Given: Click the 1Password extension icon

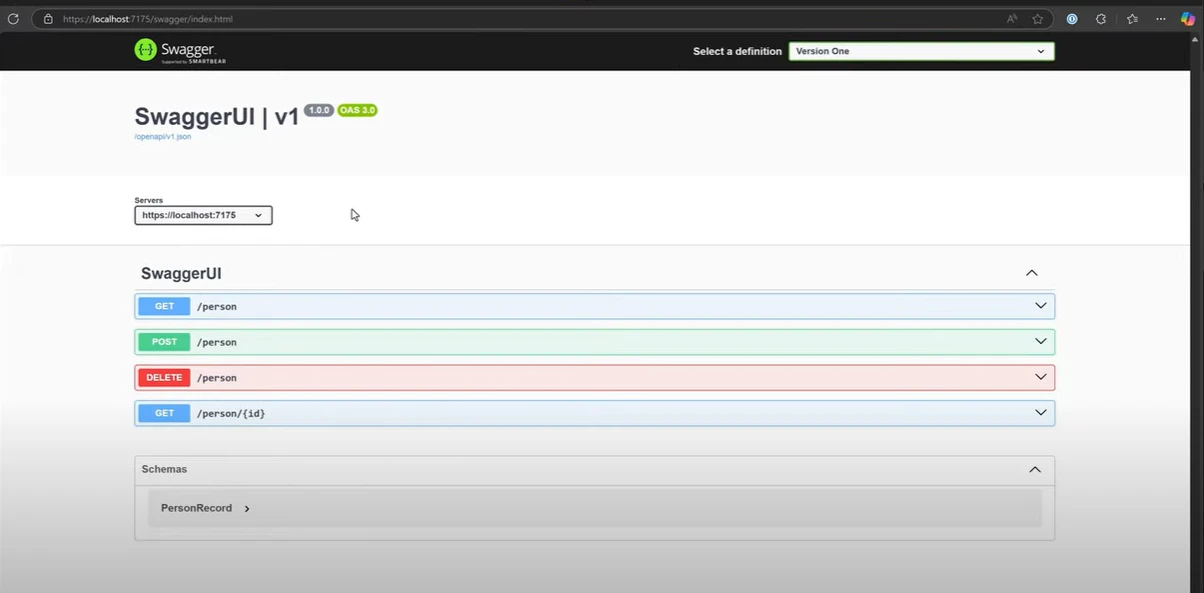Looking at the screenshot, I should click(x=1070, y=18).
